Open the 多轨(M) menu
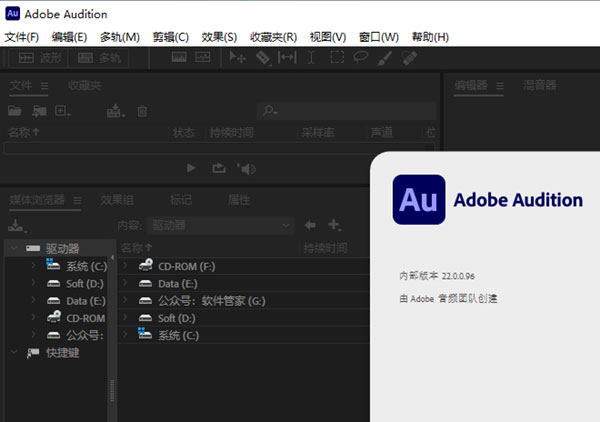This screenshot has height=422, width=600. coord(120,37)
